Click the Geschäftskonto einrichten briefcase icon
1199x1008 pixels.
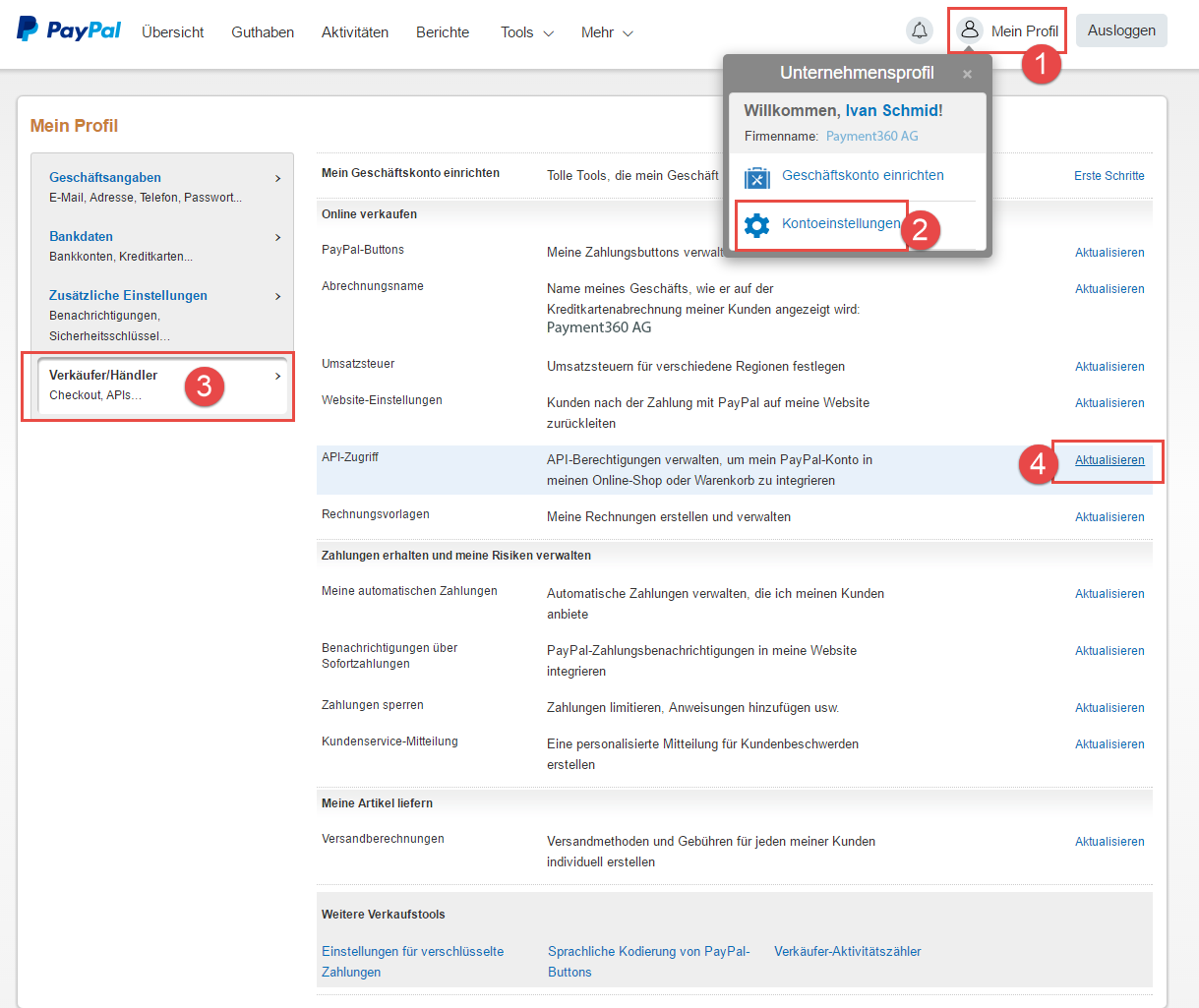(x=756, y=177)
